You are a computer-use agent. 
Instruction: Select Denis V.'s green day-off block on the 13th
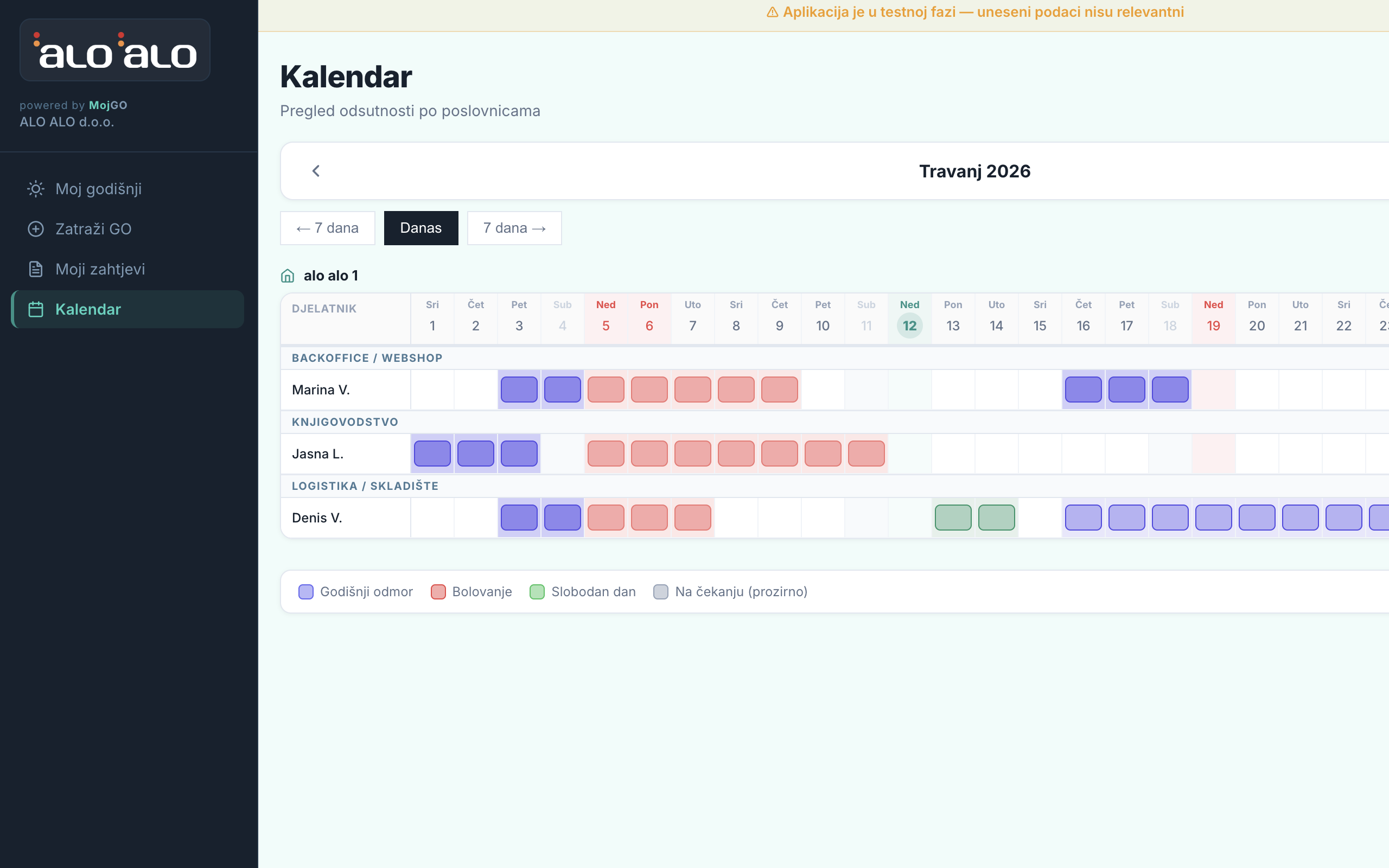[953, 518]
